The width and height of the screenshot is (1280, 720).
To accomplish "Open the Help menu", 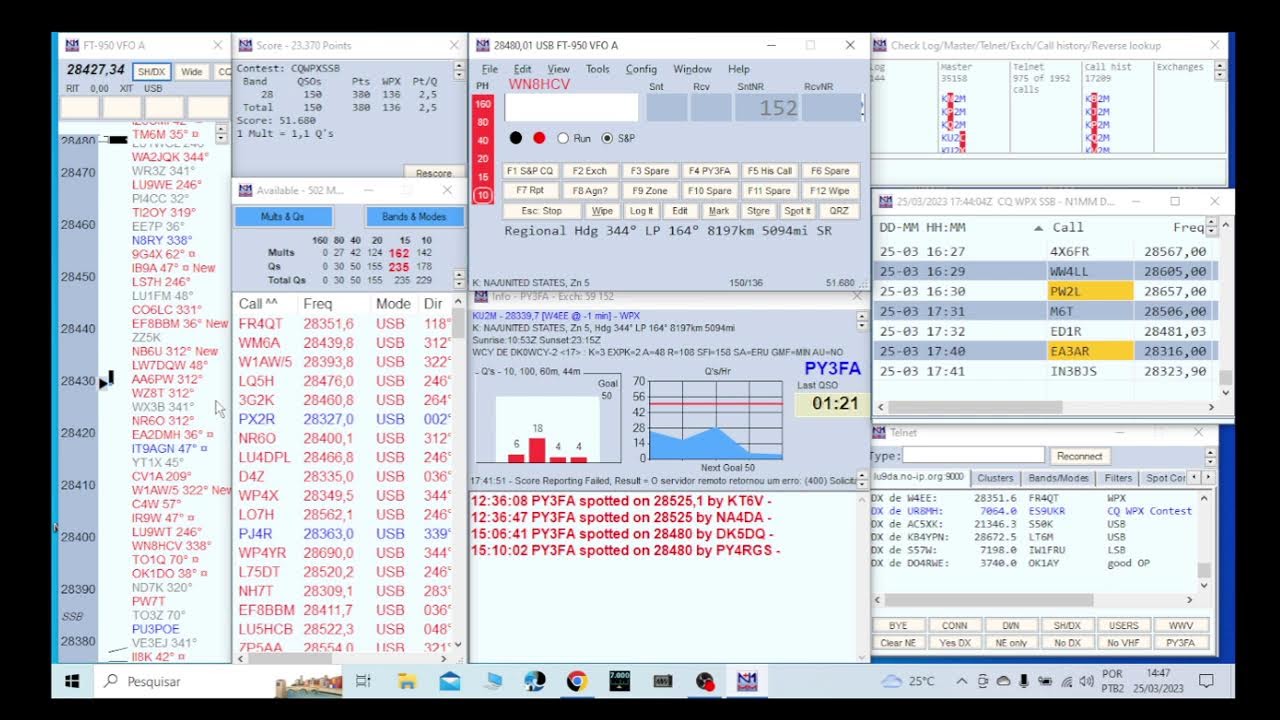I will coord(738,69).
